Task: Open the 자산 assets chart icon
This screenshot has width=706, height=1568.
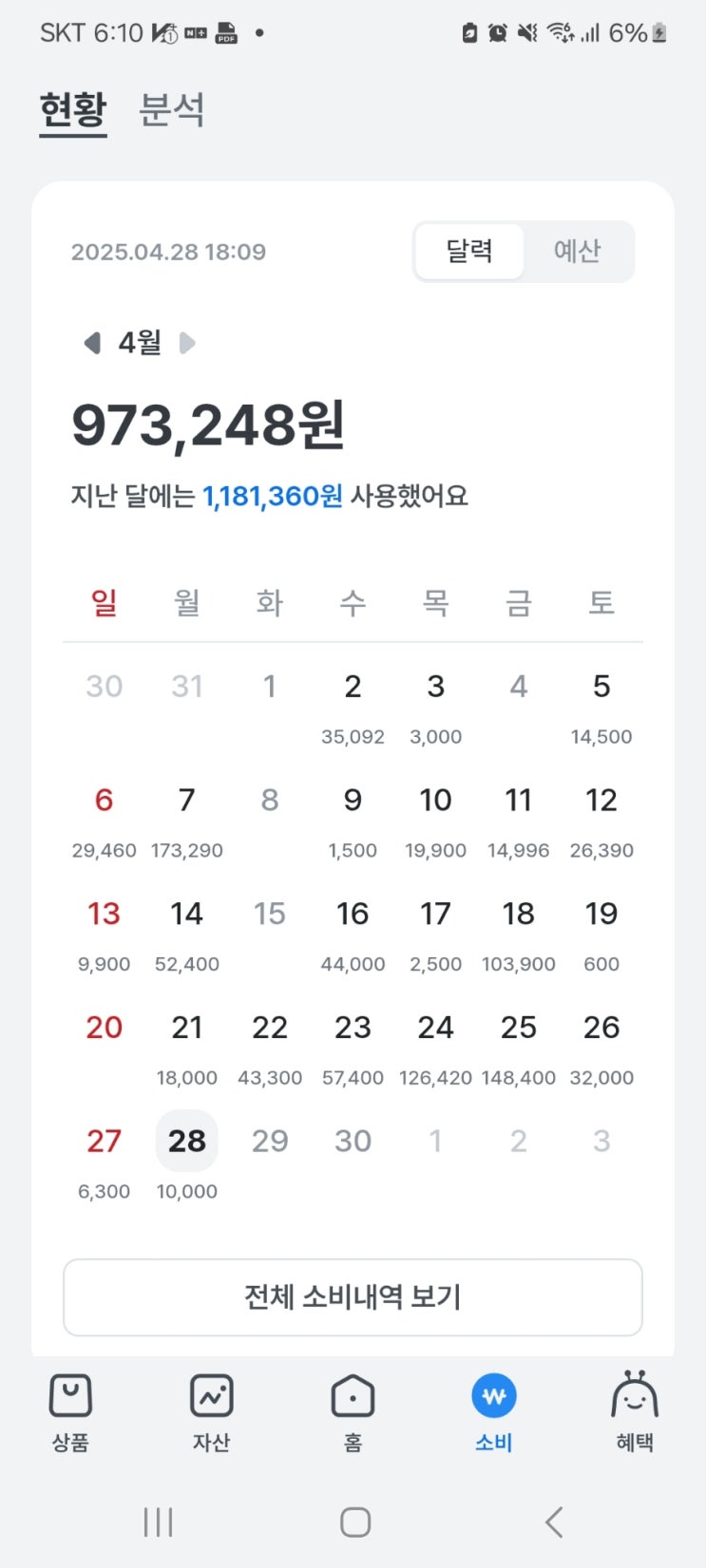Action: coord(211,1396)
